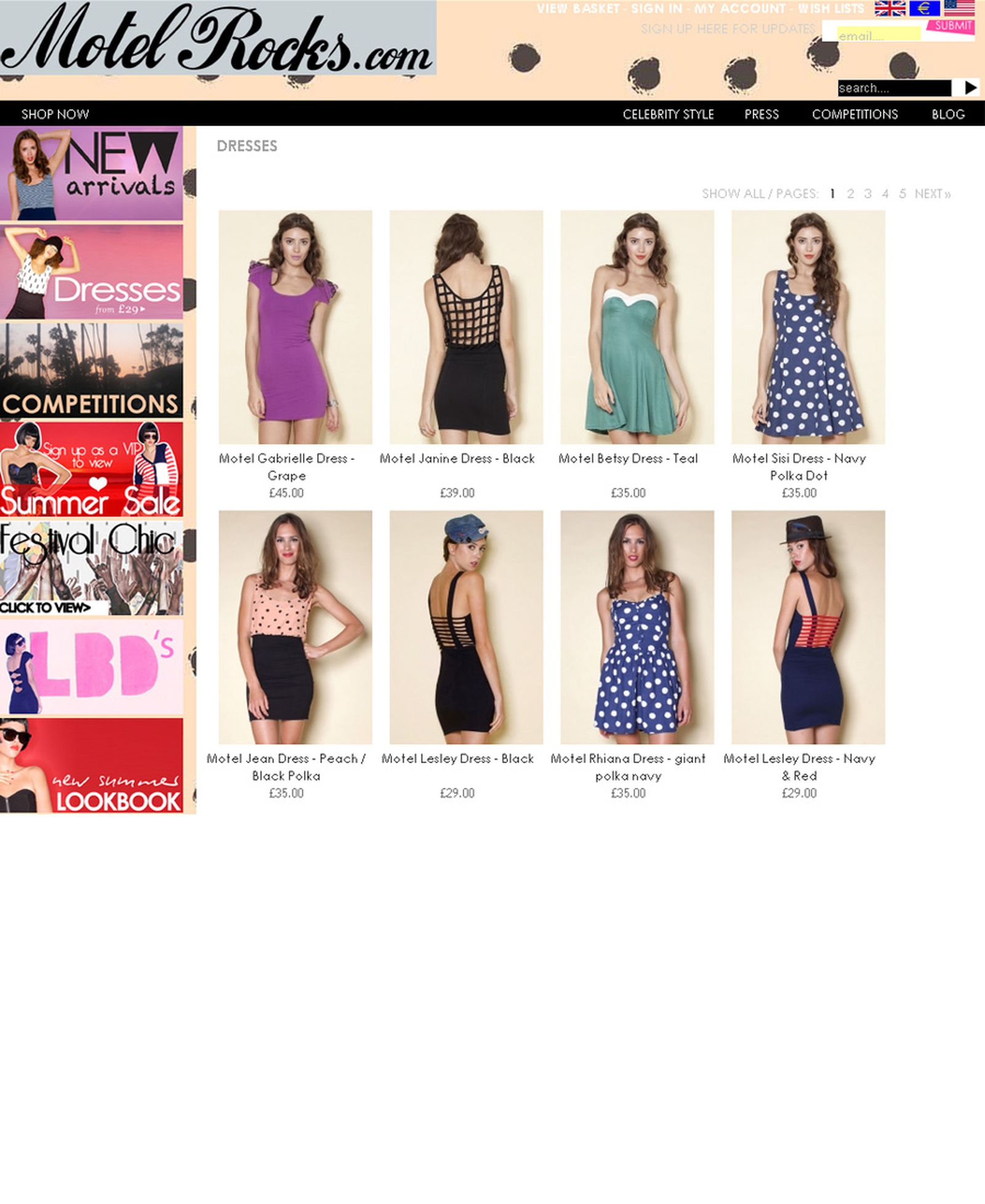Click the Motel Gabrielle Dress - Grape title
Image resolution: width=985 pixels, height=1204 pixels.
(286, 467)
